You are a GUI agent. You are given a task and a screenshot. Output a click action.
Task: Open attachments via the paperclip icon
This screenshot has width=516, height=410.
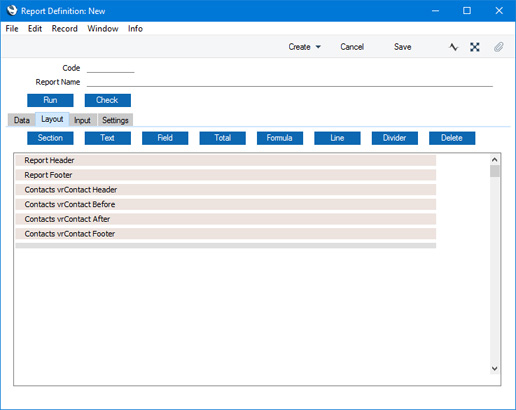pos(498,47)
